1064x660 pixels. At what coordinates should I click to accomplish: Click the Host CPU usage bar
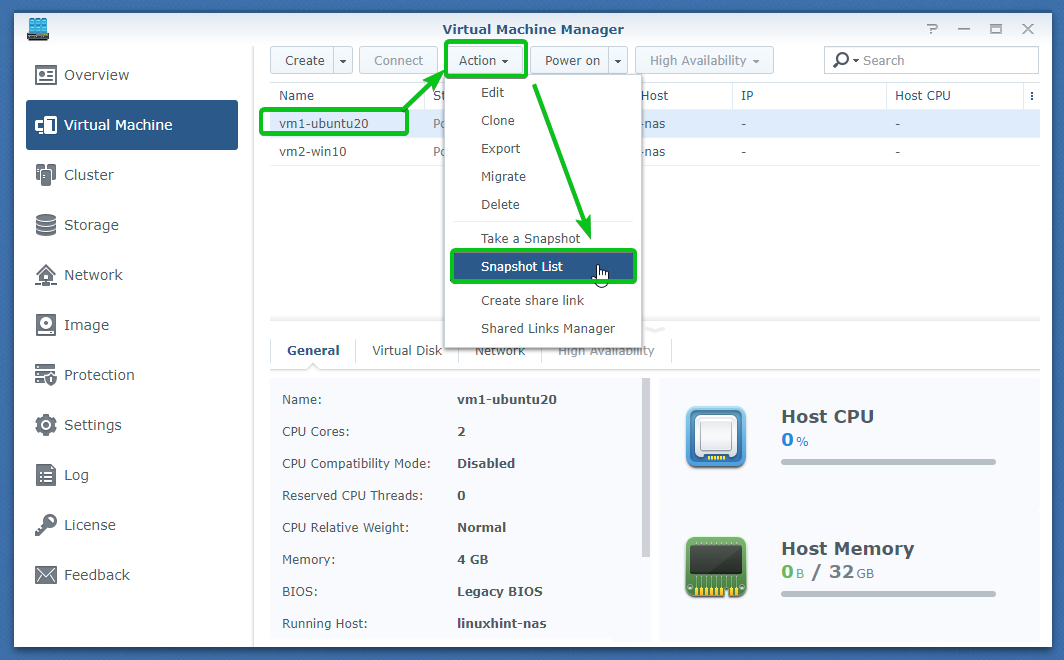tap(888, 462)
